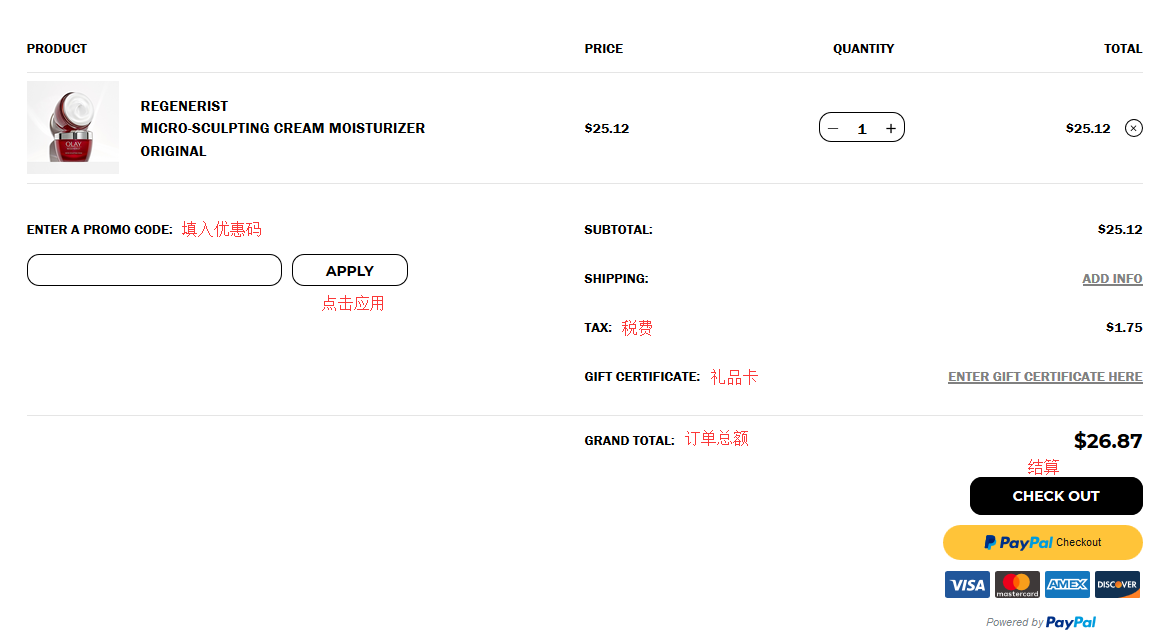Select the quantity number field

(862, 129)
